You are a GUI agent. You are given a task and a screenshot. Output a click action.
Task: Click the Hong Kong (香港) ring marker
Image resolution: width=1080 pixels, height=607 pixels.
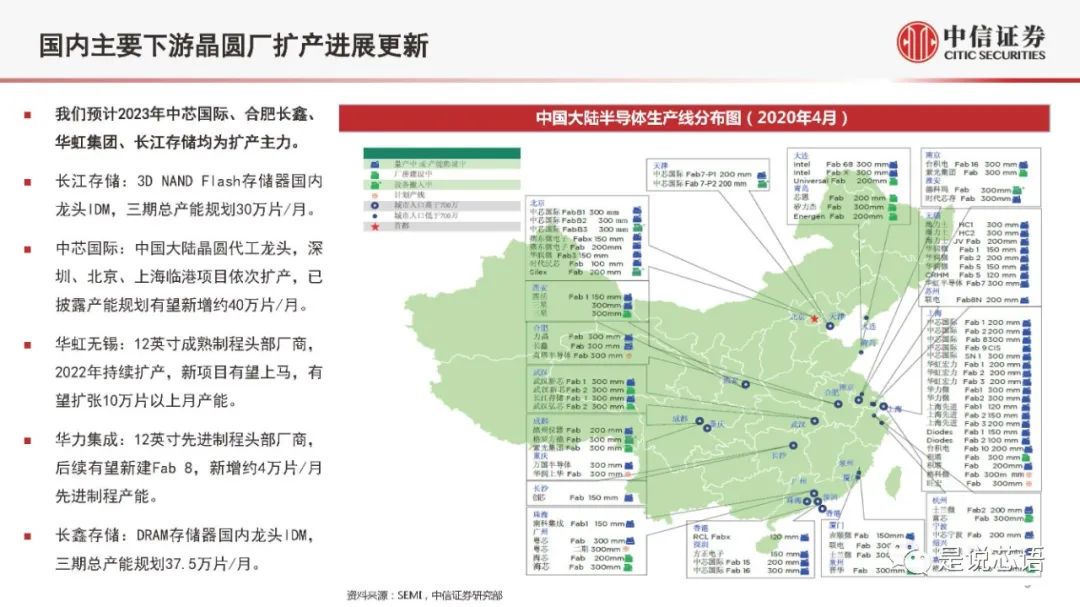coord(822,510)
